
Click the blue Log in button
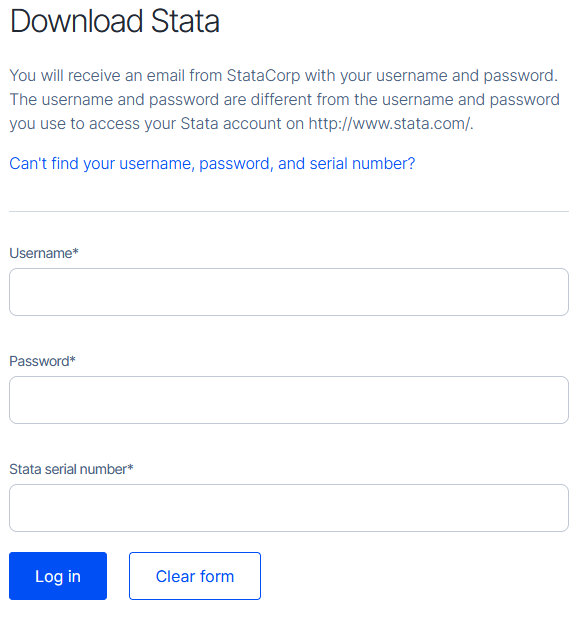pos(58,576)
